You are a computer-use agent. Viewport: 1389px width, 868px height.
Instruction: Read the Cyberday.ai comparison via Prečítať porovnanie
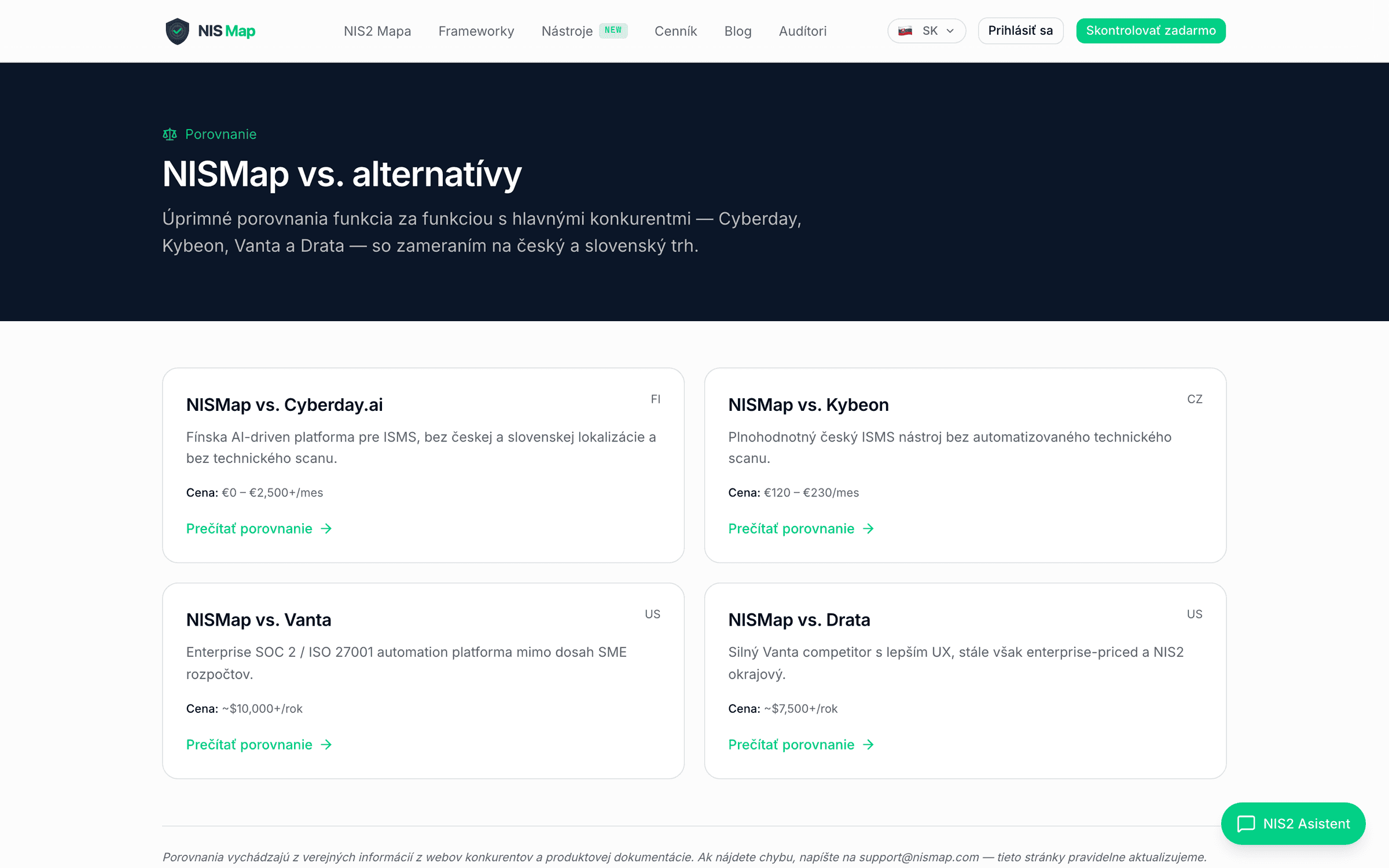pos(259,528)
